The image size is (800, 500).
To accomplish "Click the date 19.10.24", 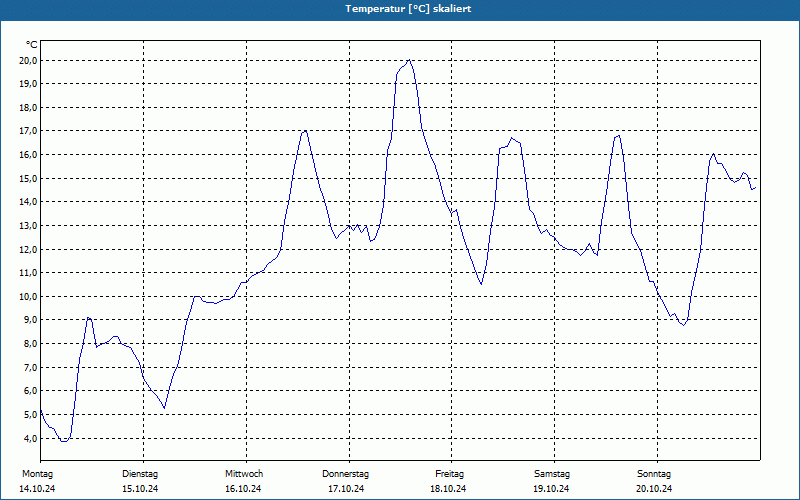I will 551,489.
